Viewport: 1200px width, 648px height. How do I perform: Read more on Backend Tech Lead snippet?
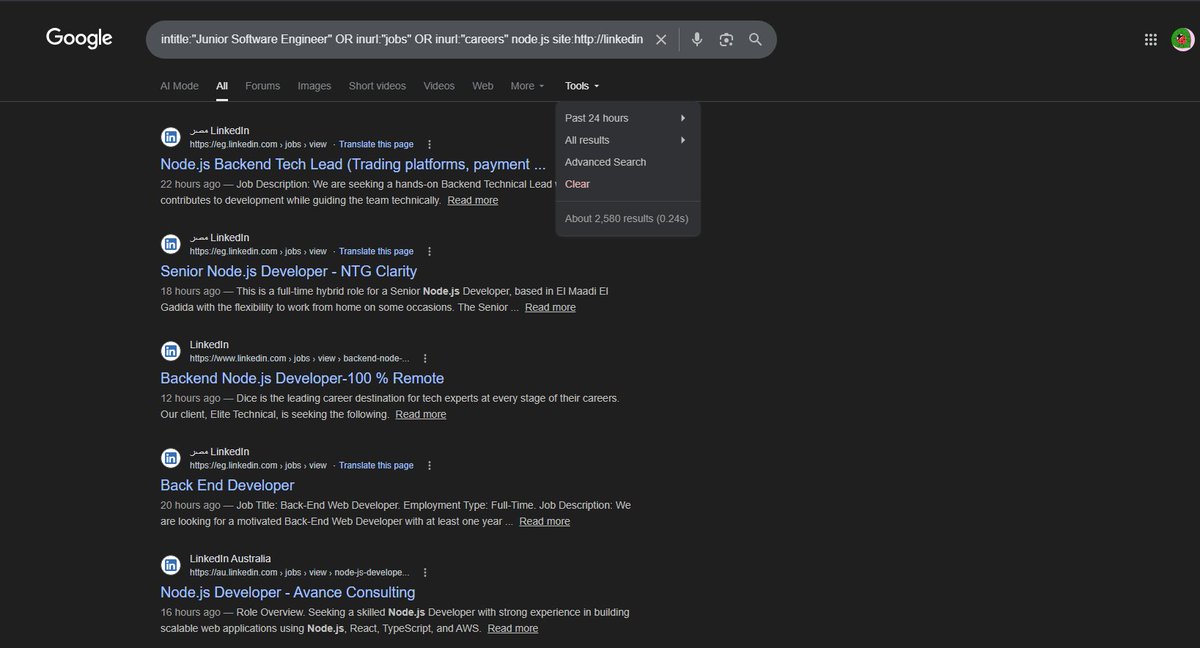coord(473,200)
